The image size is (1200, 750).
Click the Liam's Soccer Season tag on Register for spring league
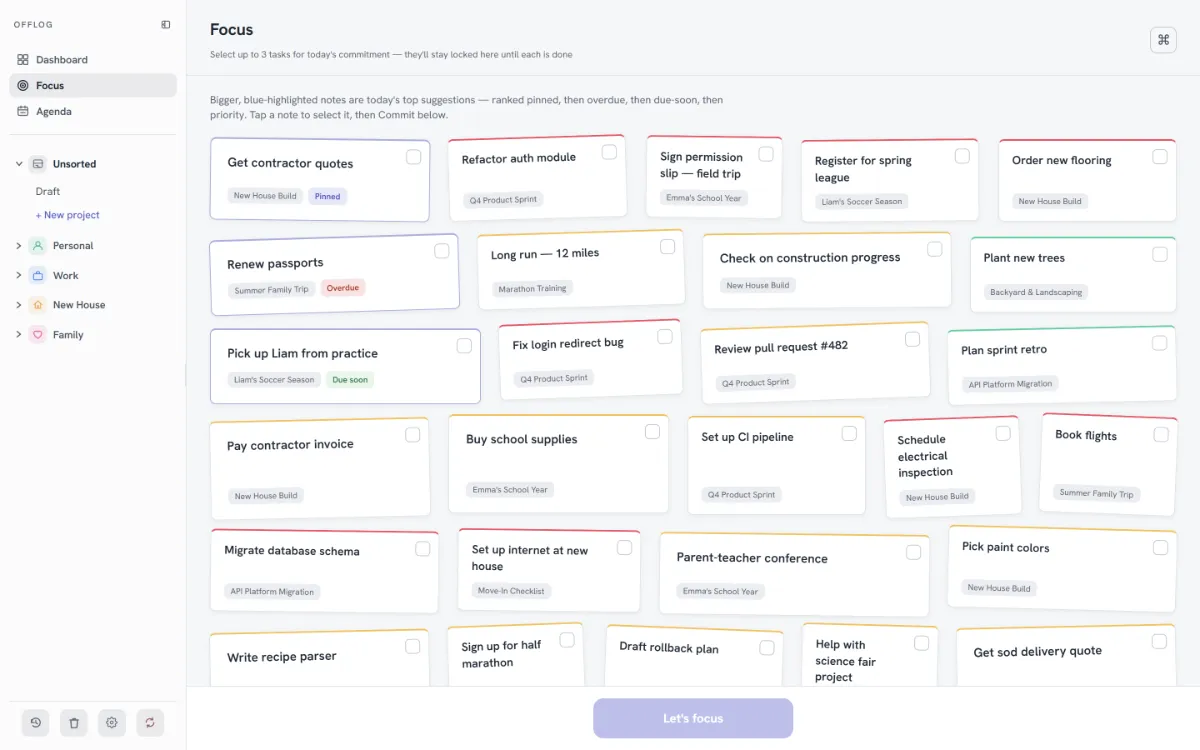click(862, 202)
